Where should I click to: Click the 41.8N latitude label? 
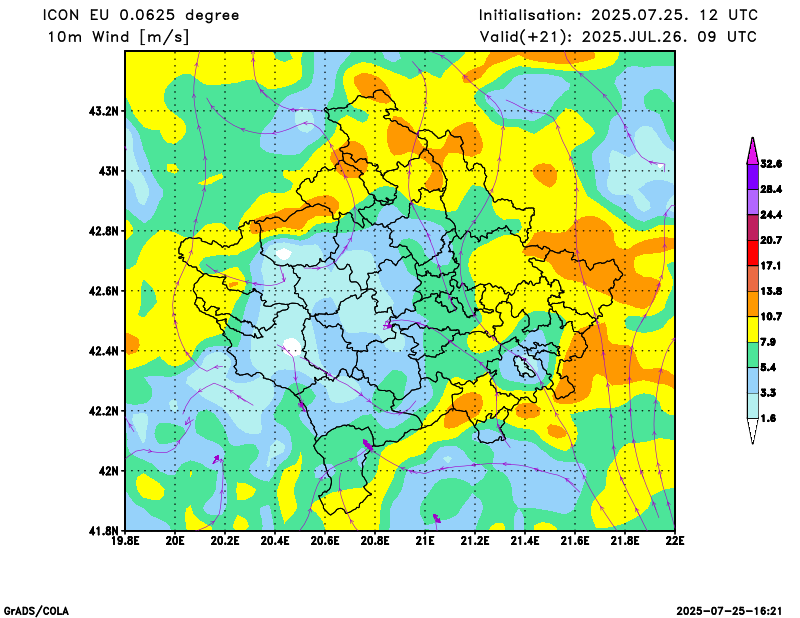pyautogui.click(x=104, y=530)
